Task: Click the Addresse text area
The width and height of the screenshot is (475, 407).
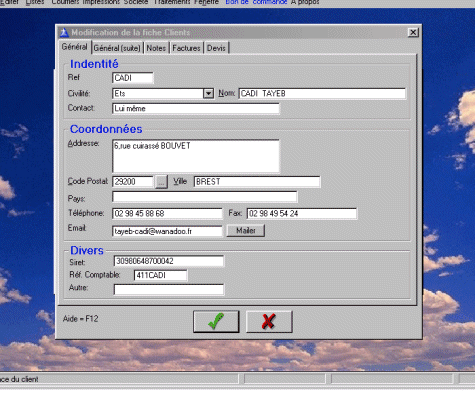Action: (196, 156)
